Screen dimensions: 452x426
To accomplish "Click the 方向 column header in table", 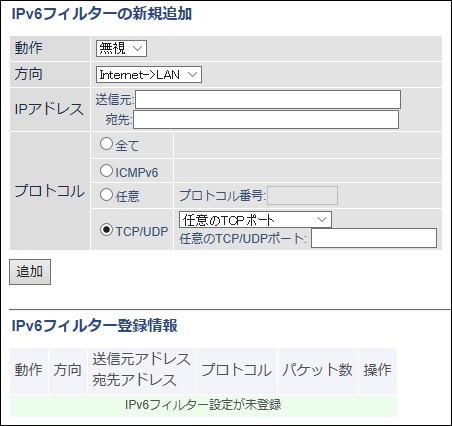I will (68, 371).
